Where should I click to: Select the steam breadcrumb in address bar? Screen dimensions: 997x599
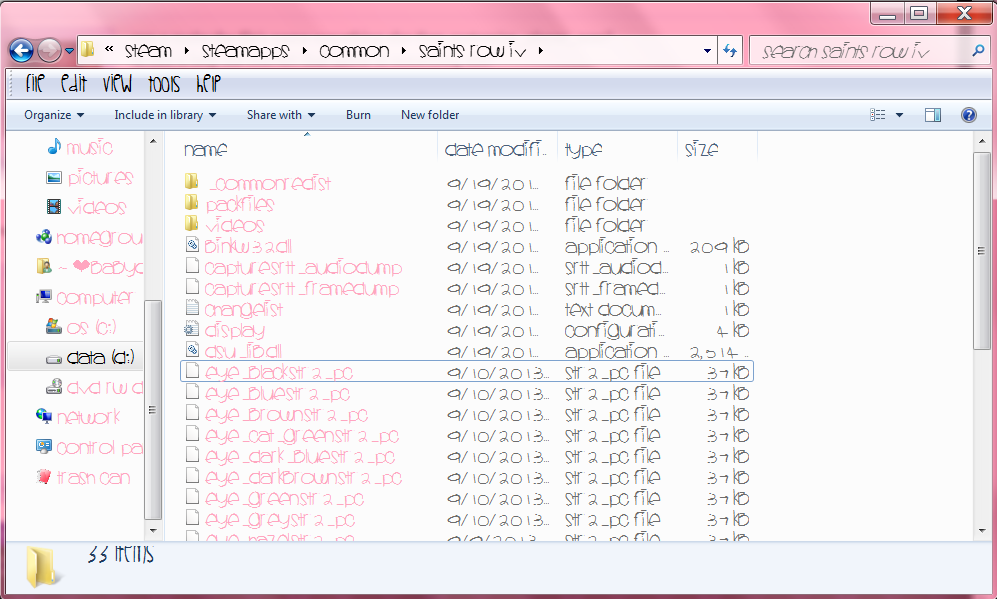coord(148,51)
